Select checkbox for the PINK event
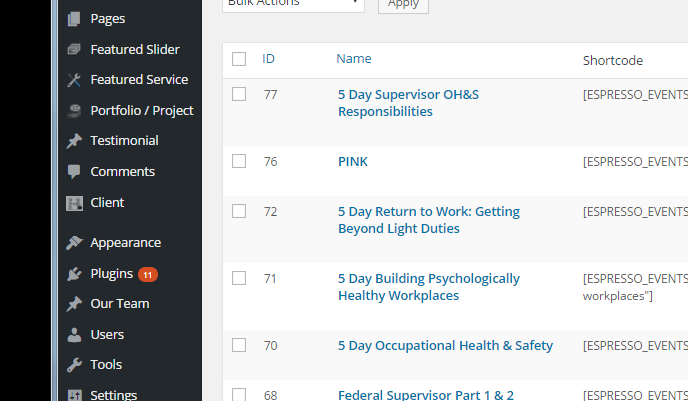This screenshot has width=688, height=401. 239,161
